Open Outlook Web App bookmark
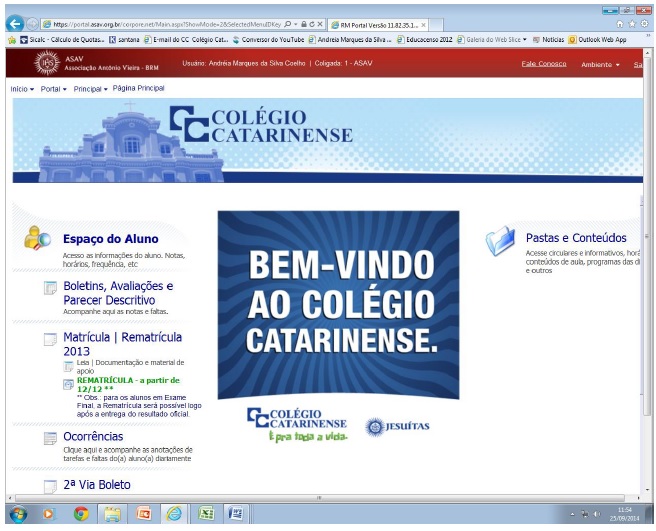The image size is (656, 531). point(597,40)
